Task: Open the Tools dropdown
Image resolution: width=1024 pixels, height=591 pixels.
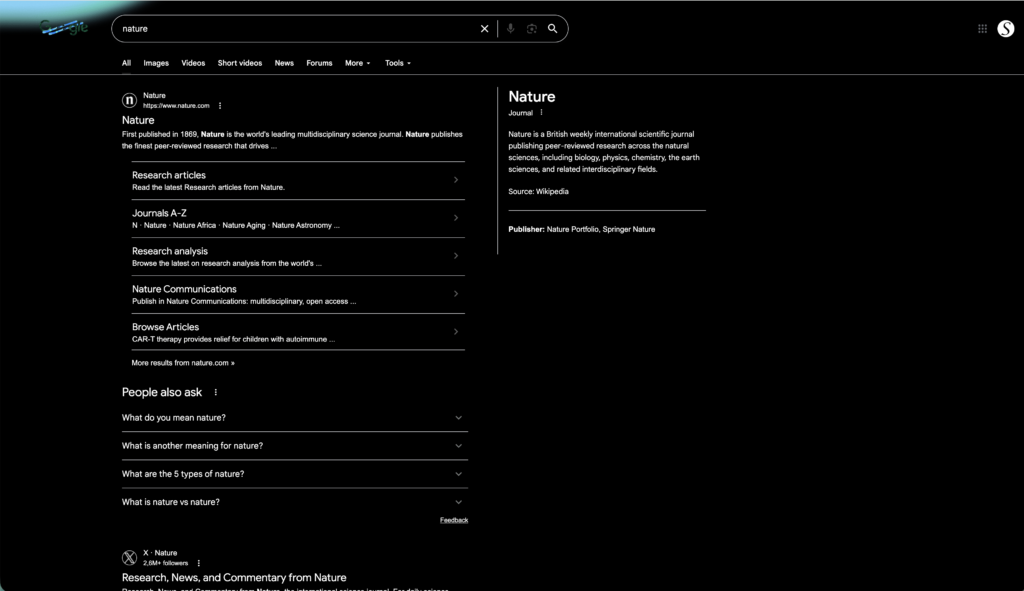Action: pos(397,62)
